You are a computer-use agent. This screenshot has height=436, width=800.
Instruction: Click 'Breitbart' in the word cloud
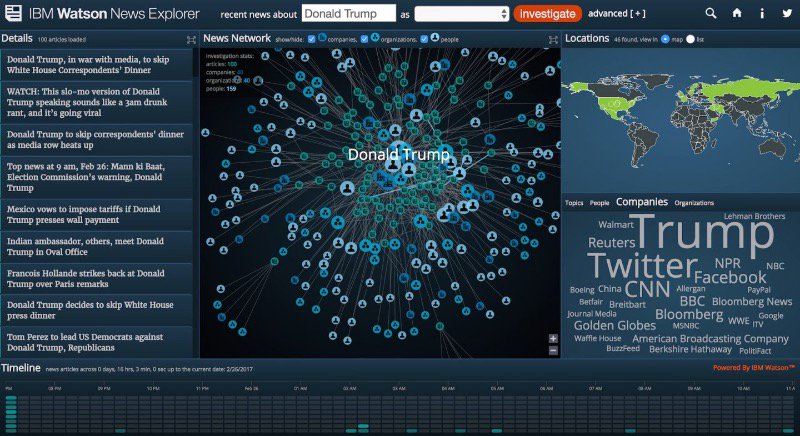tap(627, 304)
